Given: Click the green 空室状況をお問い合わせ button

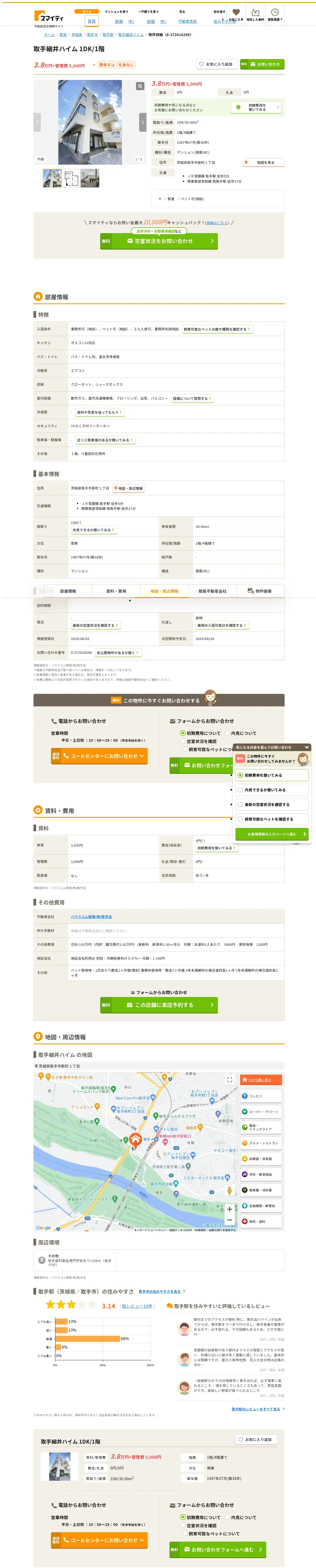Looking at the screenshot, I should point(159,241).
